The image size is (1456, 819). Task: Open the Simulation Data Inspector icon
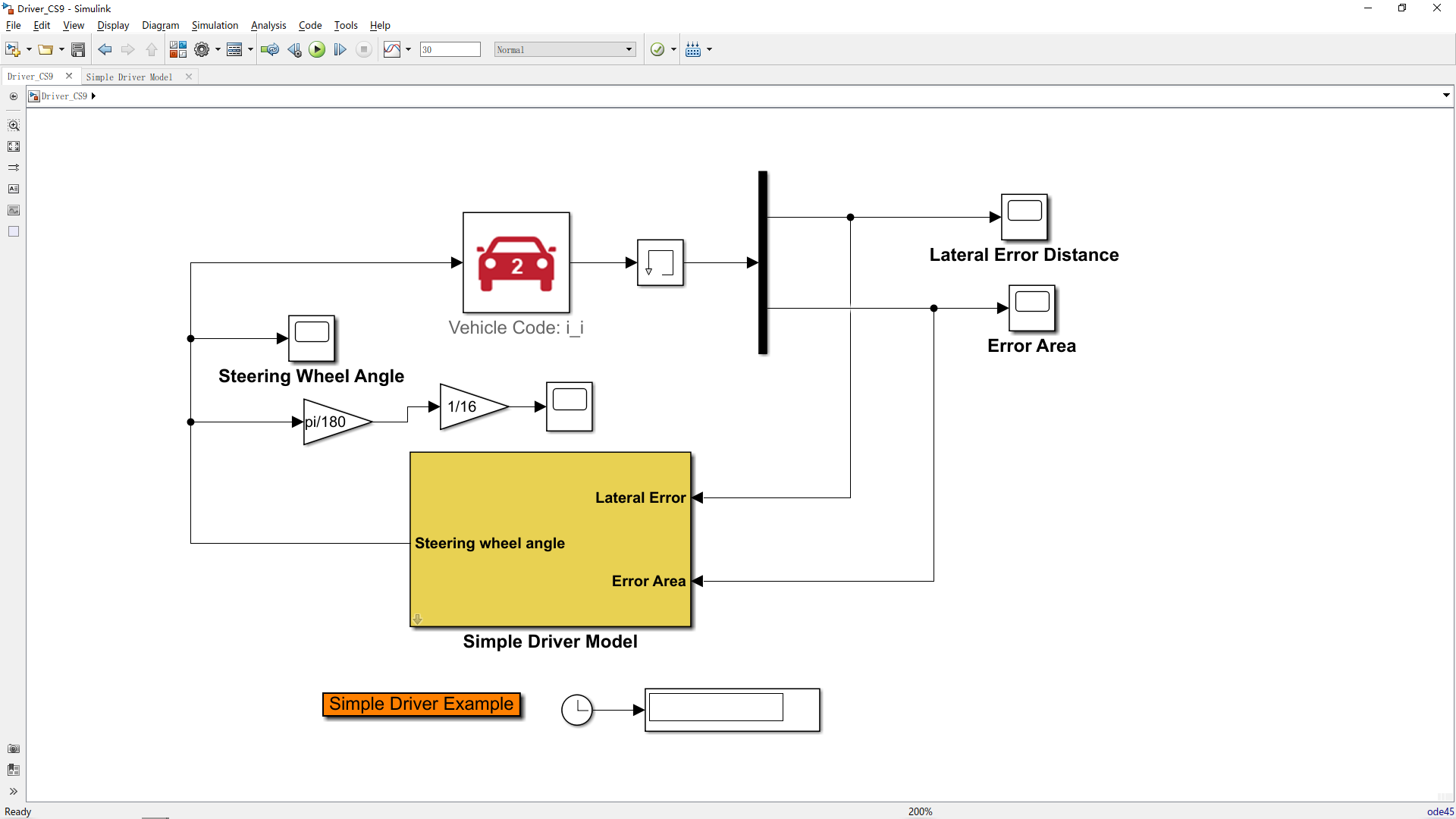(x=391, y=49)
